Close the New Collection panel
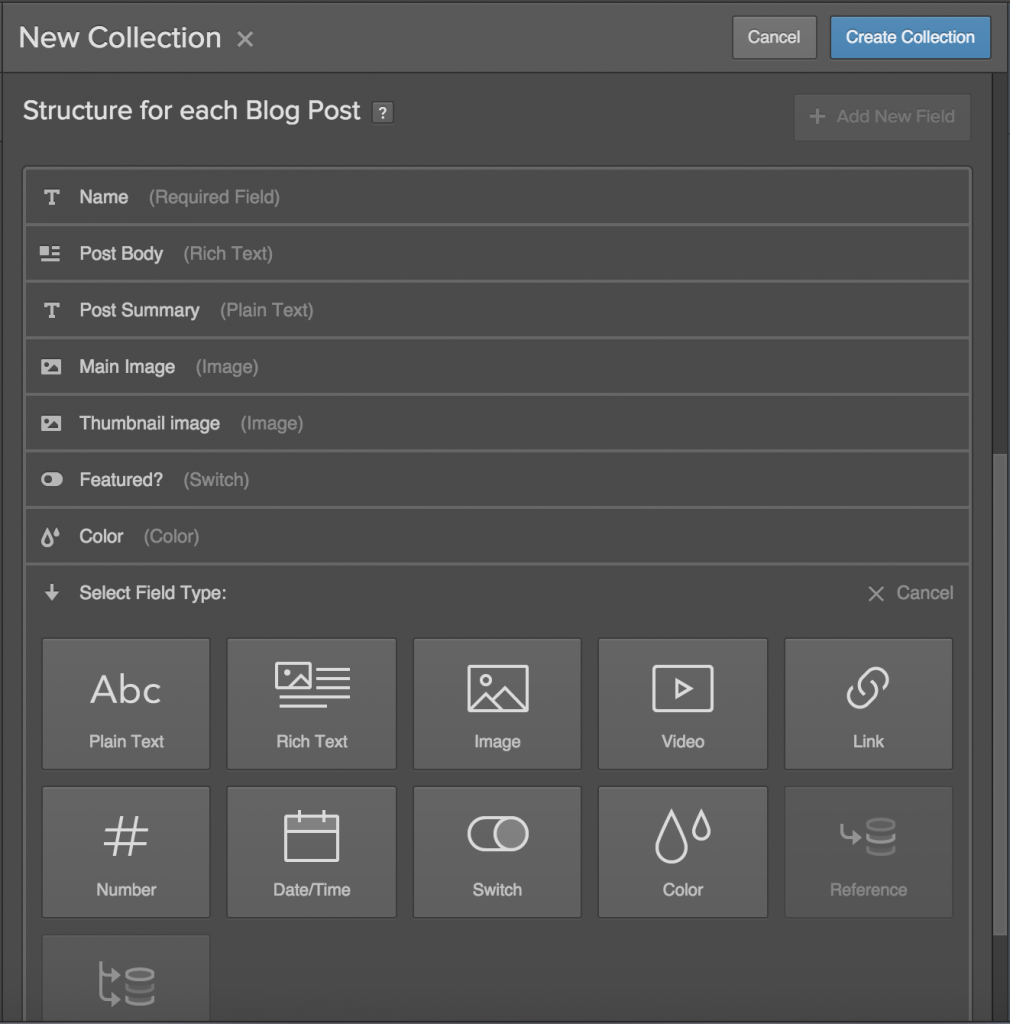Viewport: 1010px width, 1024px height. (243, 39)
